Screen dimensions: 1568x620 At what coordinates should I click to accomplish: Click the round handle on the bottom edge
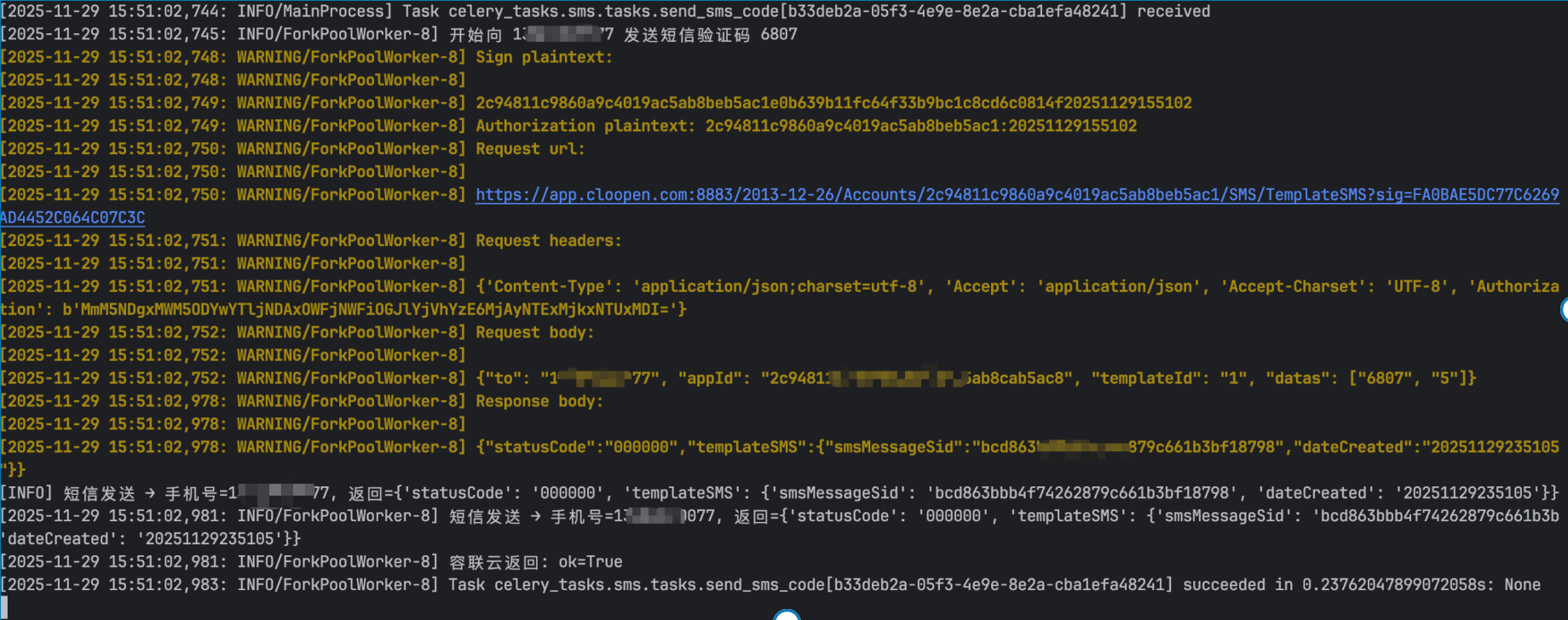[x=787, y=616]
